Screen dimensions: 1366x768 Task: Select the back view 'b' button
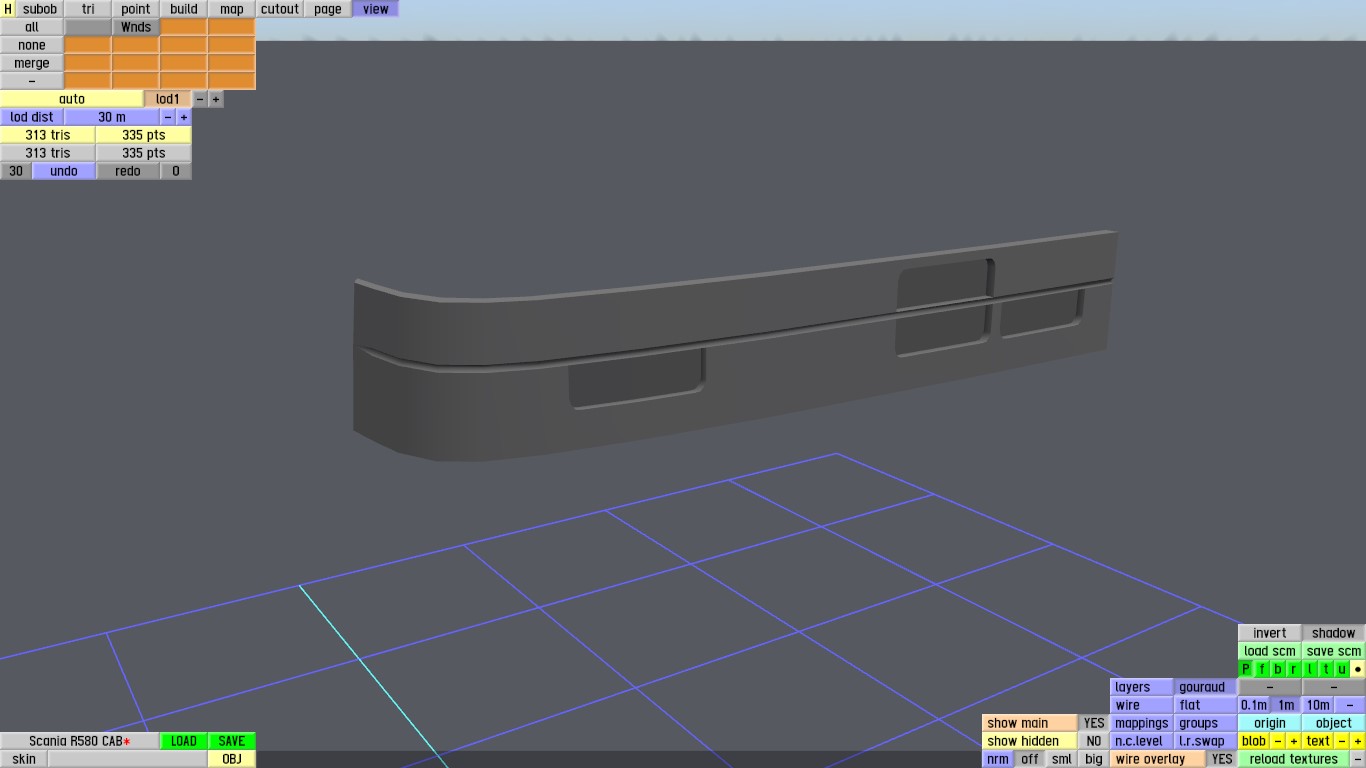(x=1278, y=669)
